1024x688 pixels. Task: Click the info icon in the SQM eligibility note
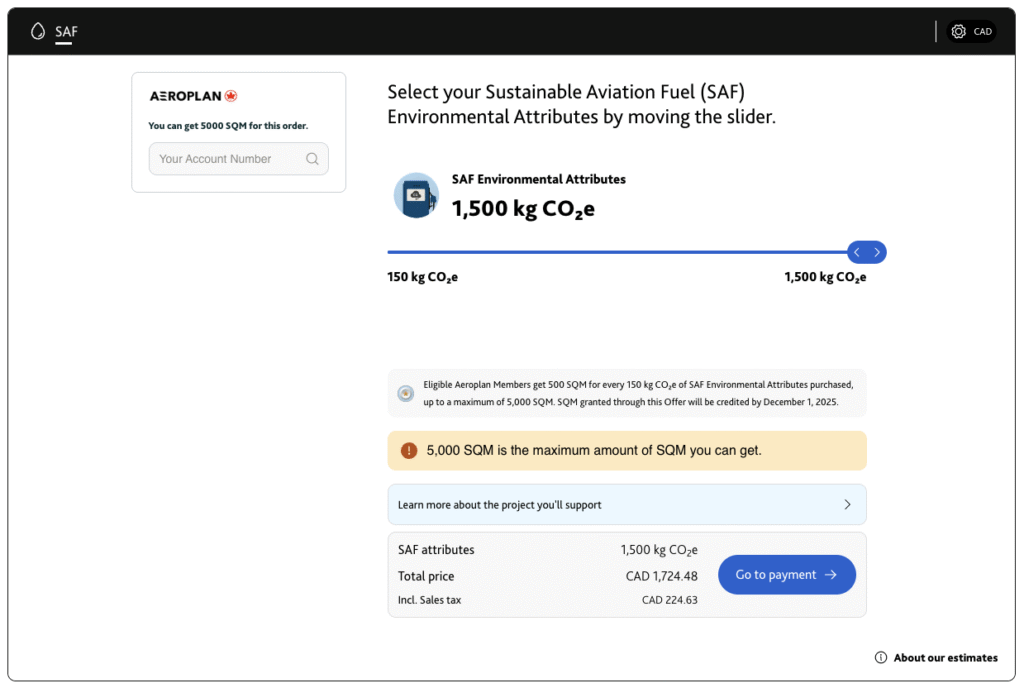405,393
